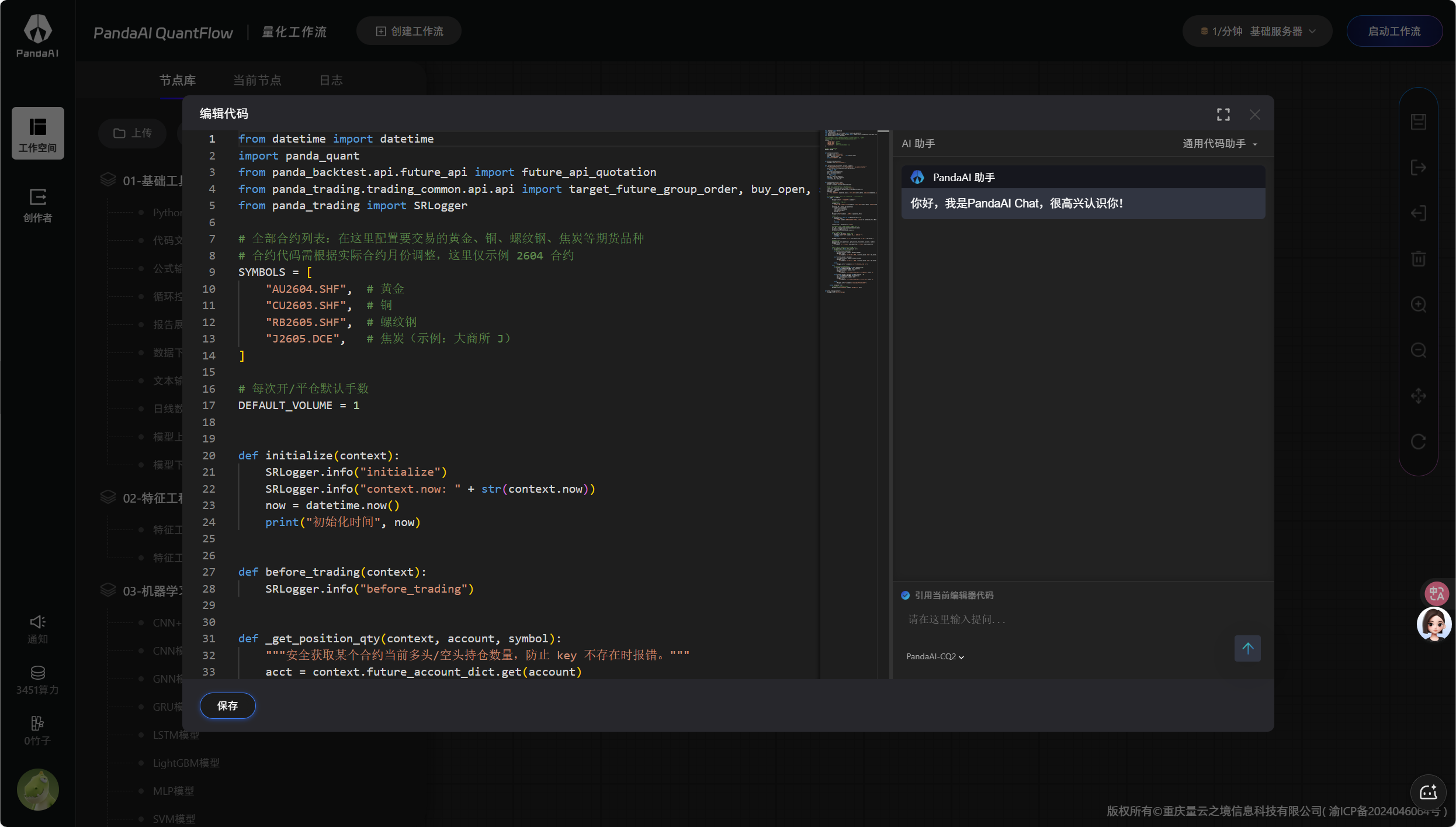Toggle fullscreen for the code editor dialog
This screenshot has width=1456, height=827.
click(x=1223, y=115)
